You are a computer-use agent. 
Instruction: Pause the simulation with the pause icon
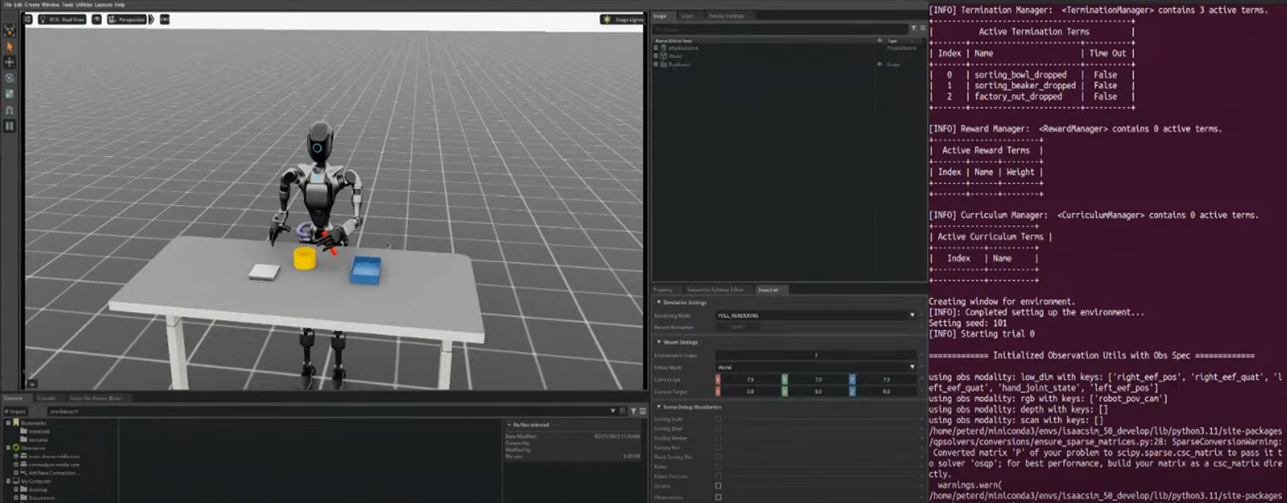coord(10,126)
